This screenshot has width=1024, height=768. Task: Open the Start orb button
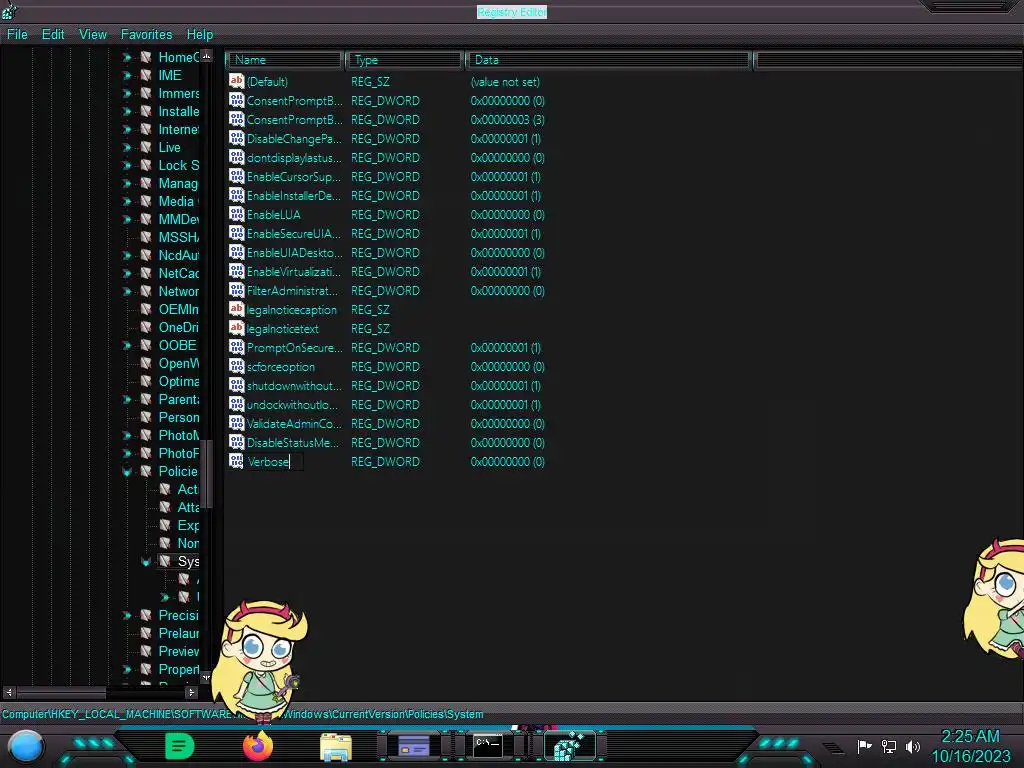26,746
